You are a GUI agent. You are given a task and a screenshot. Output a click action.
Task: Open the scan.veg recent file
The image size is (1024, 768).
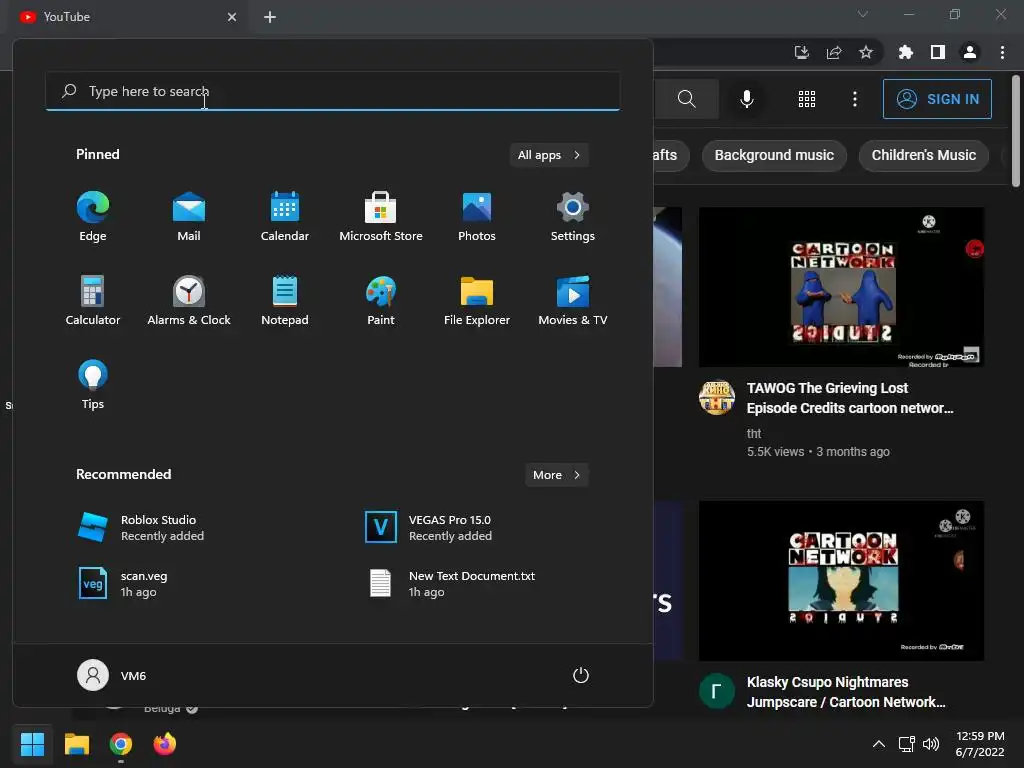[x=122, y=584]
